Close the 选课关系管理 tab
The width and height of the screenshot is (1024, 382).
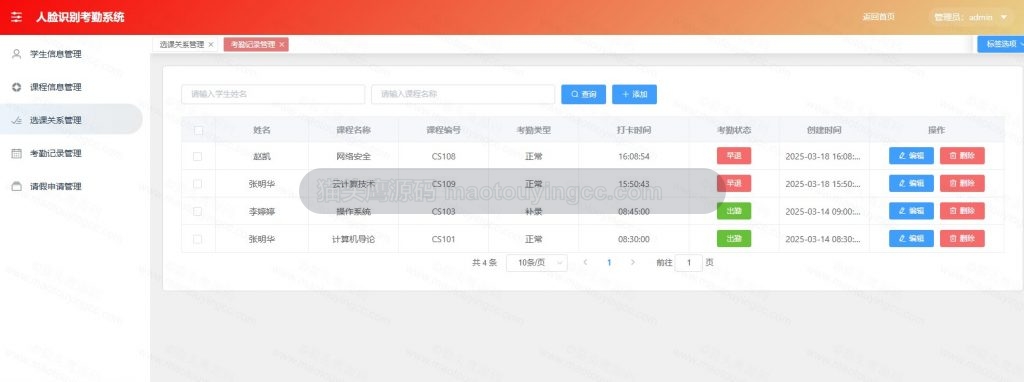tap(210, 44)
